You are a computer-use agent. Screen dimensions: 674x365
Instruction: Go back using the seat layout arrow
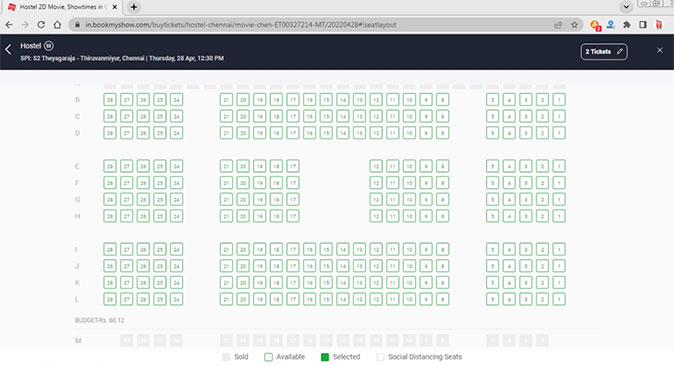click(8, 49)
